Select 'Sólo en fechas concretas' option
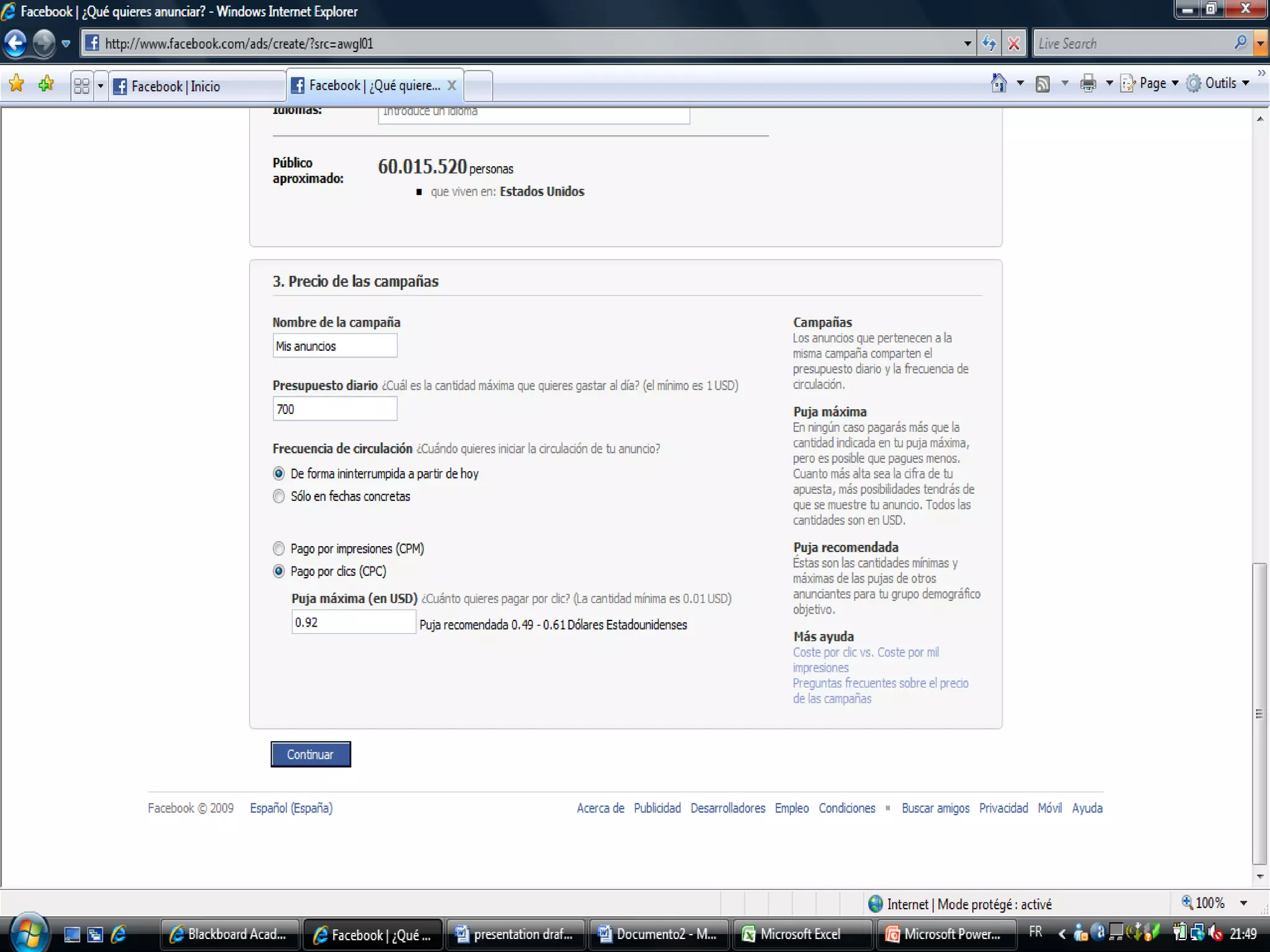 point(279,496)
